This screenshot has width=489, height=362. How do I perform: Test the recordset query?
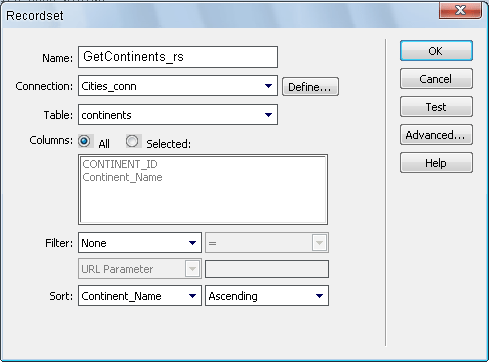(x=436, y=107)
